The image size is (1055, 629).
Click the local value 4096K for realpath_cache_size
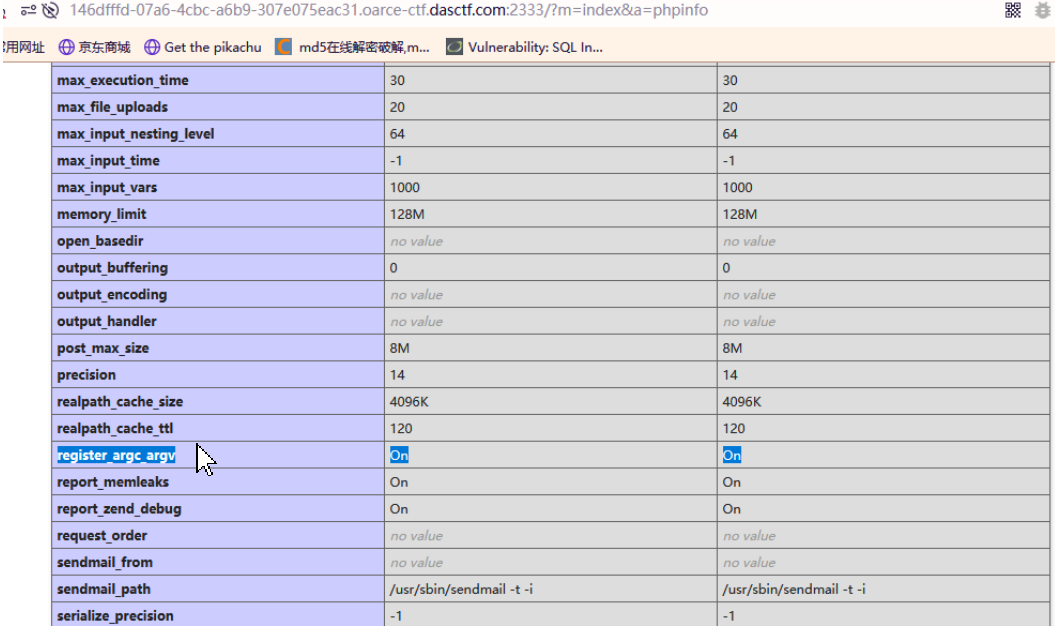pos(409,402)
